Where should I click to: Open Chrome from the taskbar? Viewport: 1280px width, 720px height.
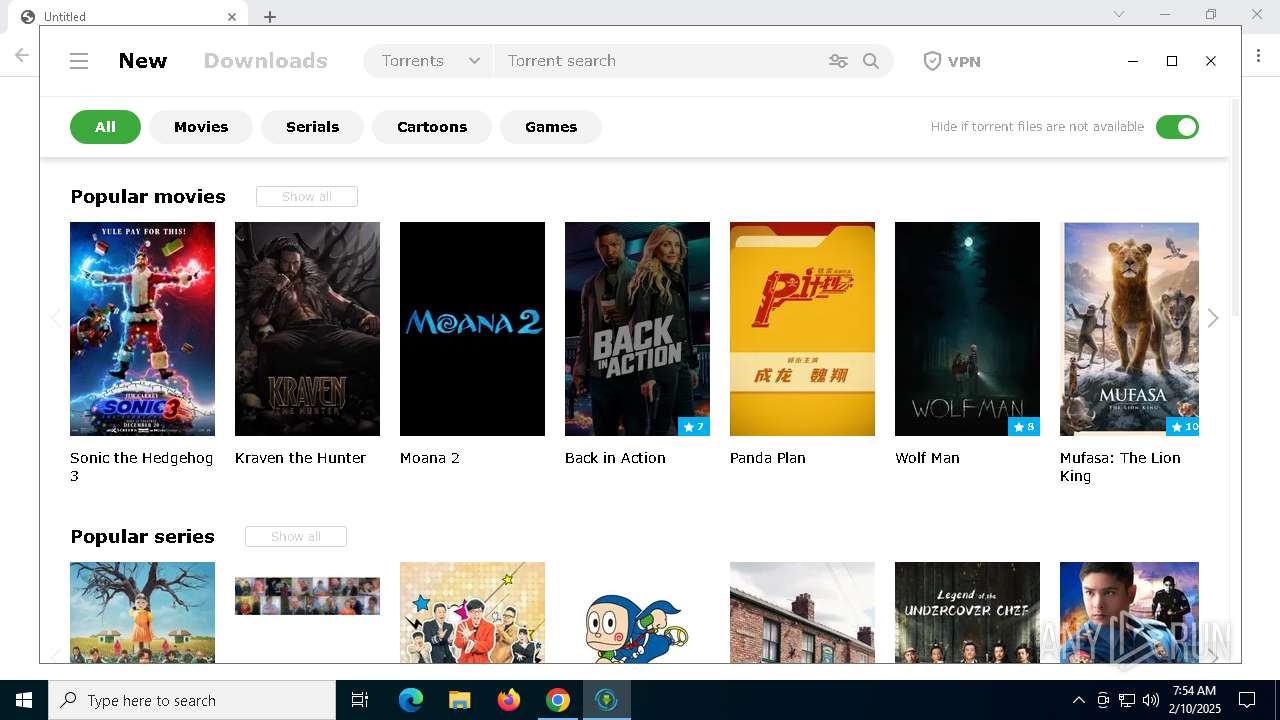pyautogui.click(x=557, y=700)
